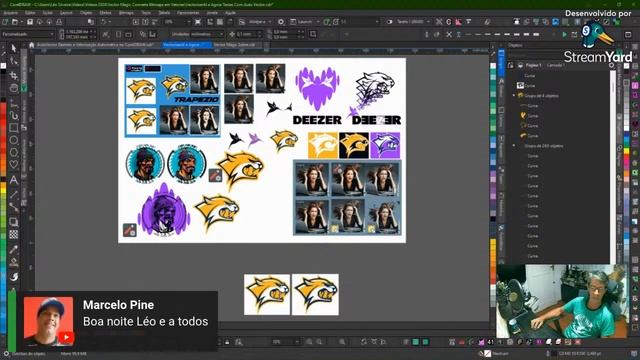Open the Bitmaps menu
Image resolution: width=640 pixels, height=360 pixels.
click(126, 13)
